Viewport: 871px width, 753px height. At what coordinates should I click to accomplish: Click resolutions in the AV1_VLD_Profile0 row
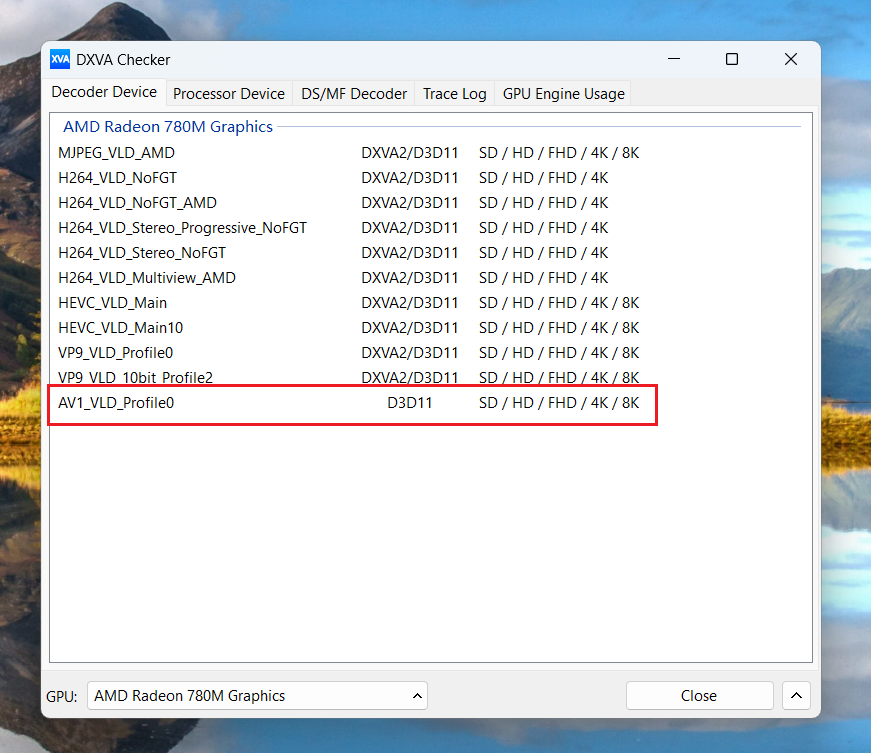click(x=559, y=403)
